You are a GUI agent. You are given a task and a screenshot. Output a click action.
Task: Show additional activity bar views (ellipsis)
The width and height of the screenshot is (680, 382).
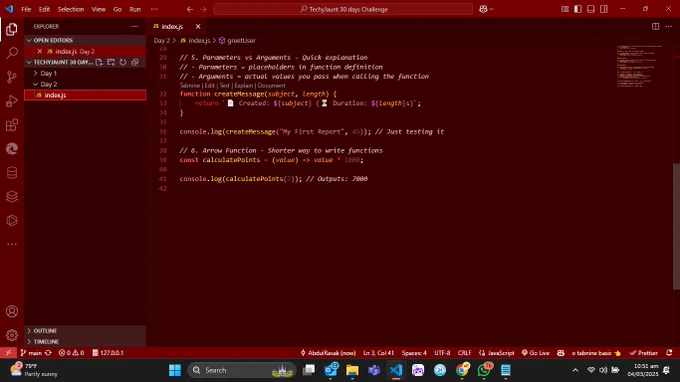click(12, 244)
